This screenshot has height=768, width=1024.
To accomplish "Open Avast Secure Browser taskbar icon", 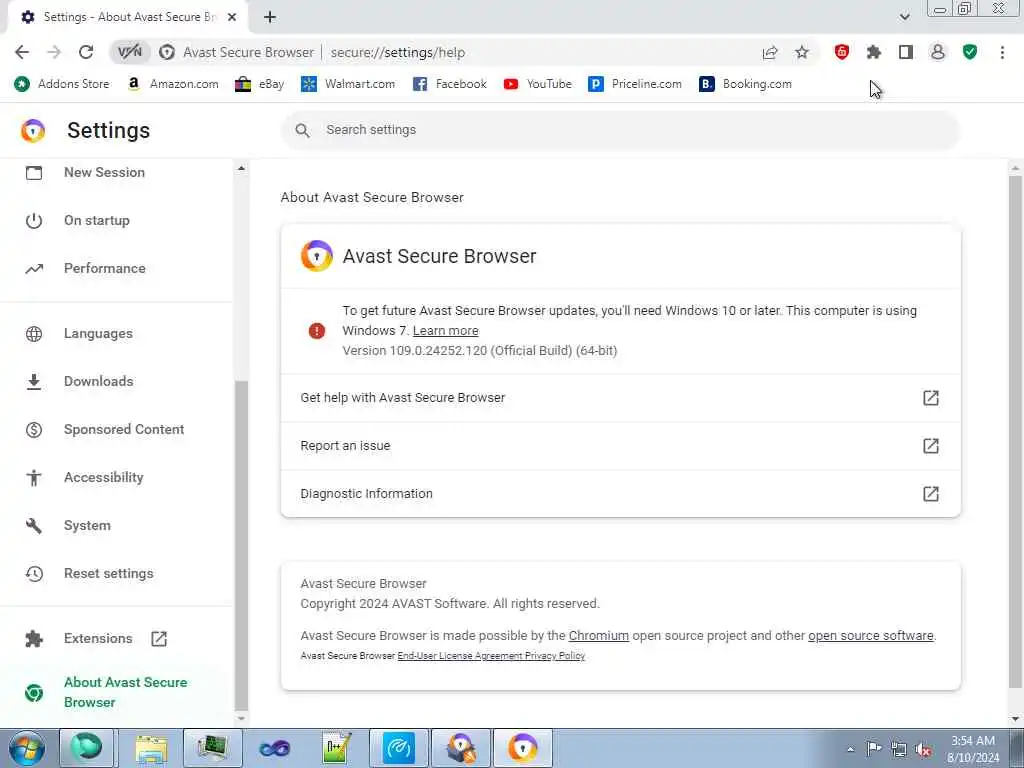I will click(x=522, y=748).
